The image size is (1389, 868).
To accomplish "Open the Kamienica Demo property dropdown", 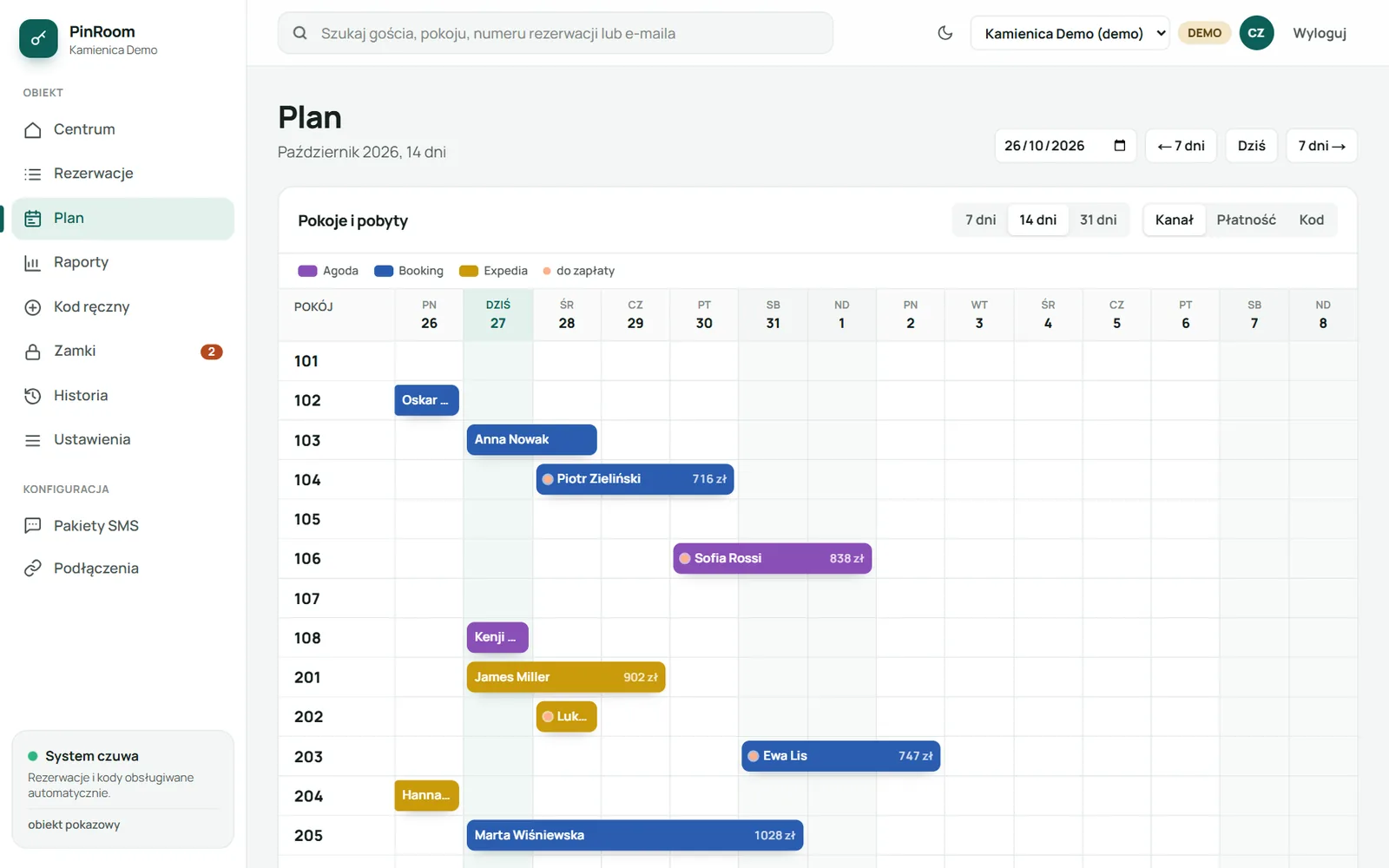I will click(1070, 33).
